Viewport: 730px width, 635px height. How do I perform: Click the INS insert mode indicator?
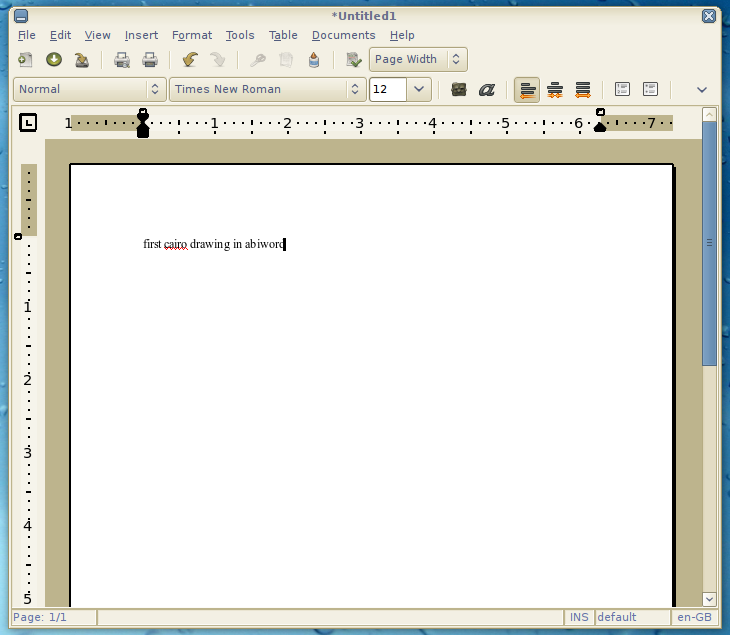[x=579, y=617]
